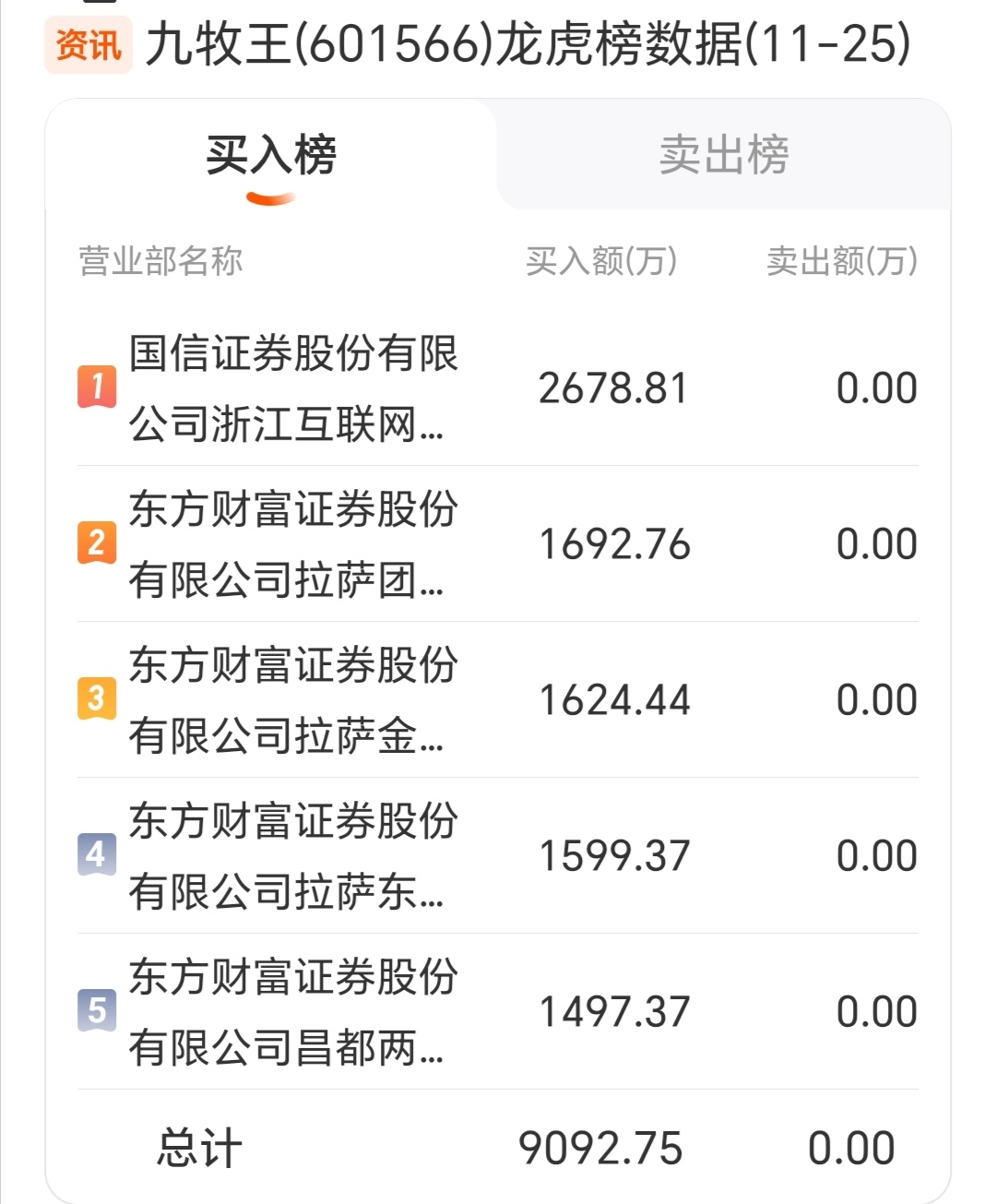Click the rank 5 badge icon
Viewport: 996px width, 1204px height.
point(97,1010)
